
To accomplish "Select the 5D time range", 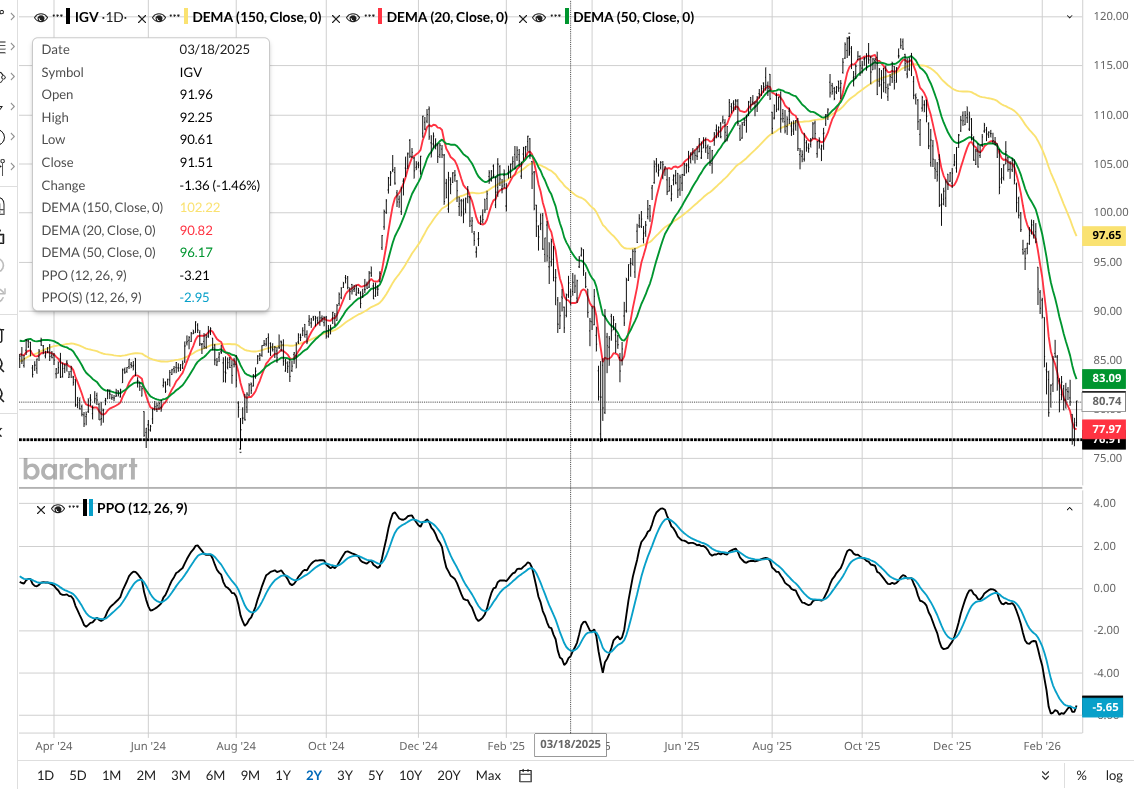I will 77,776.
